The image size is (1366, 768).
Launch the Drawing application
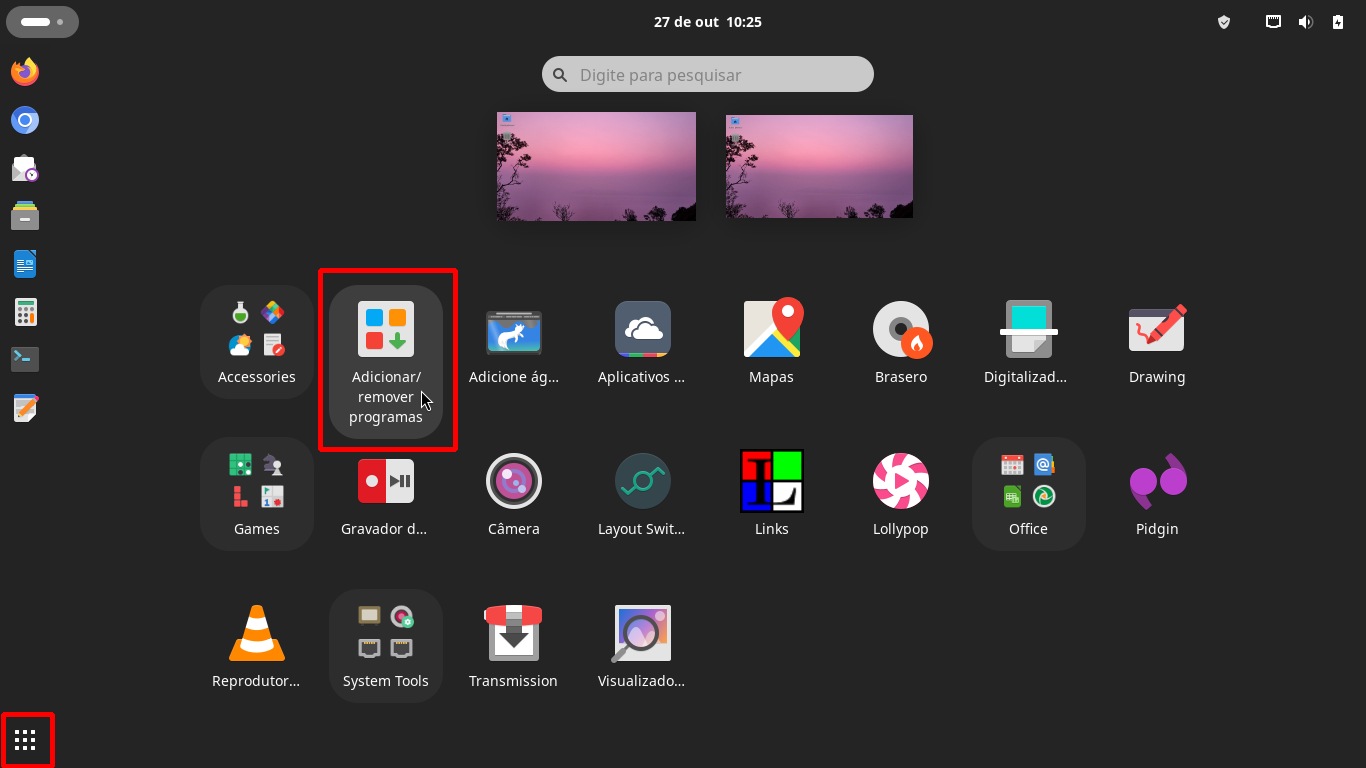click(1157, 330)
